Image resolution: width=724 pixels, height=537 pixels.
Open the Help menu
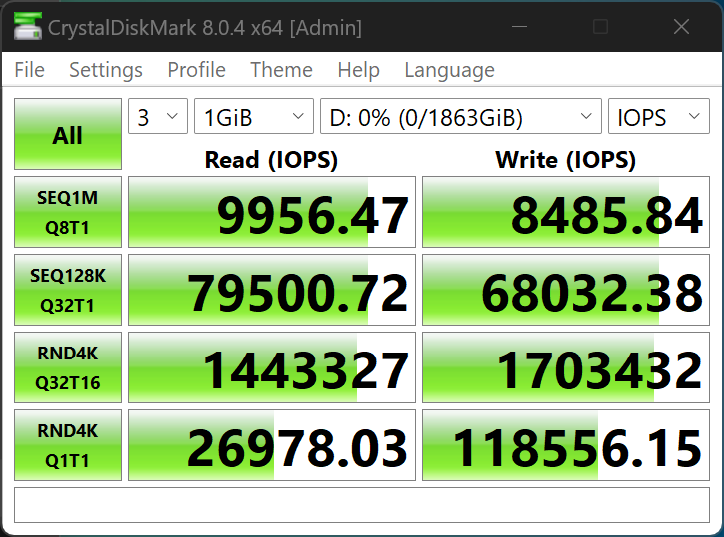[358, 70]
